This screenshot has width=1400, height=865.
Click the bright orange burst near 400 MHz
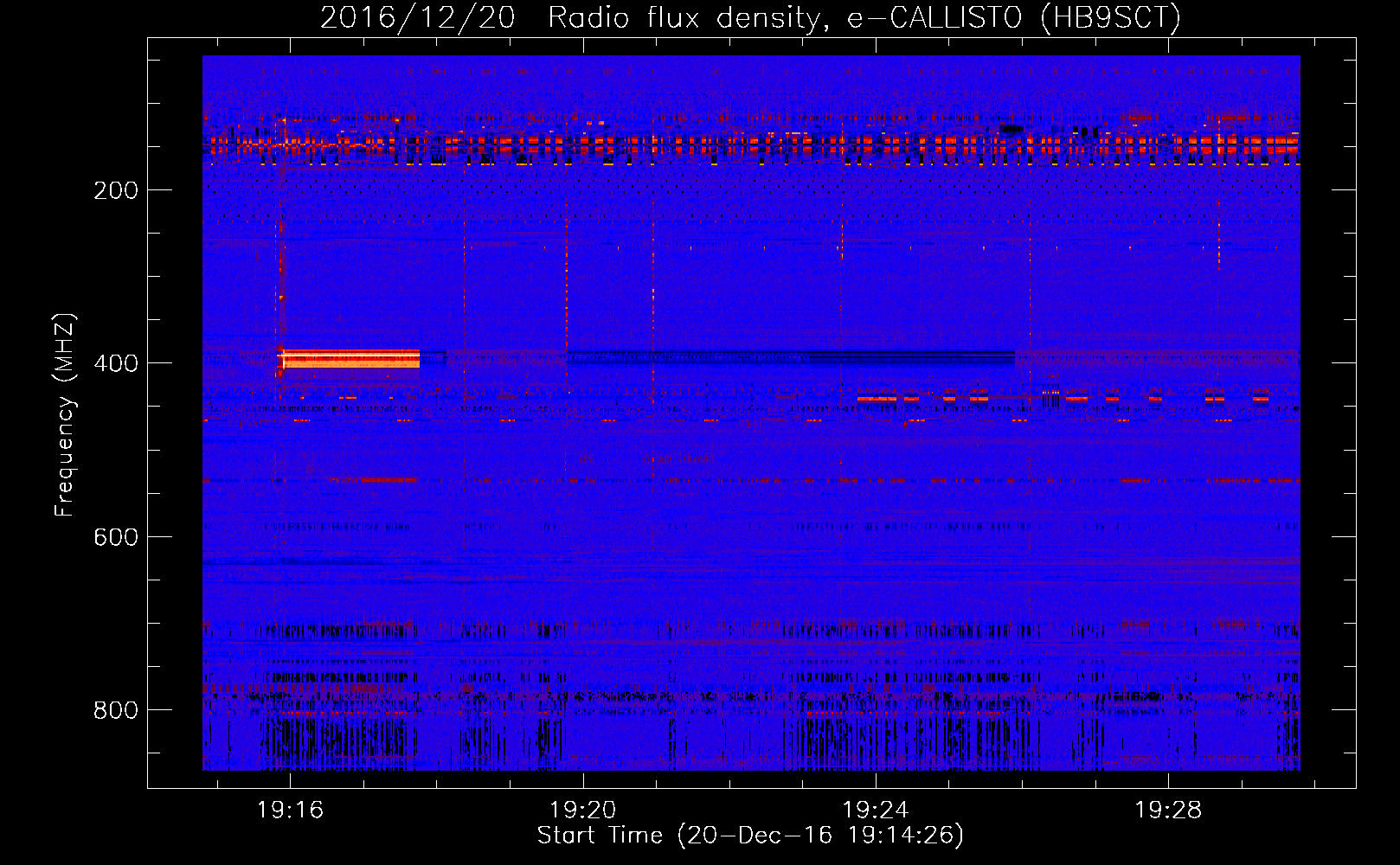tap(350, 358)
